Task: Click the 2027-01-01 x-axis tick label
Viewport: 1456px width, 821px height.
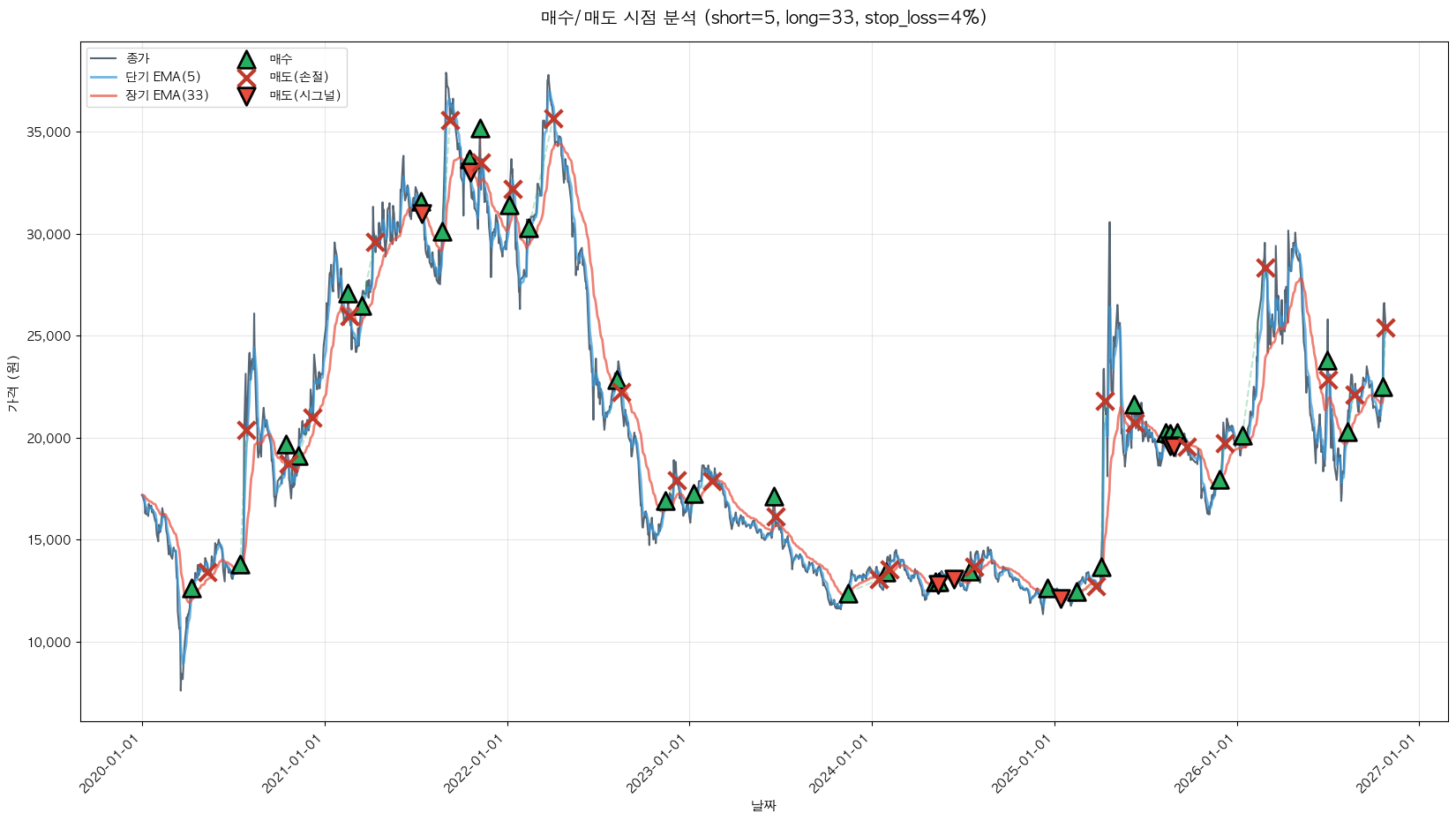Action: pyautogui.click(x=1389, y=762)
